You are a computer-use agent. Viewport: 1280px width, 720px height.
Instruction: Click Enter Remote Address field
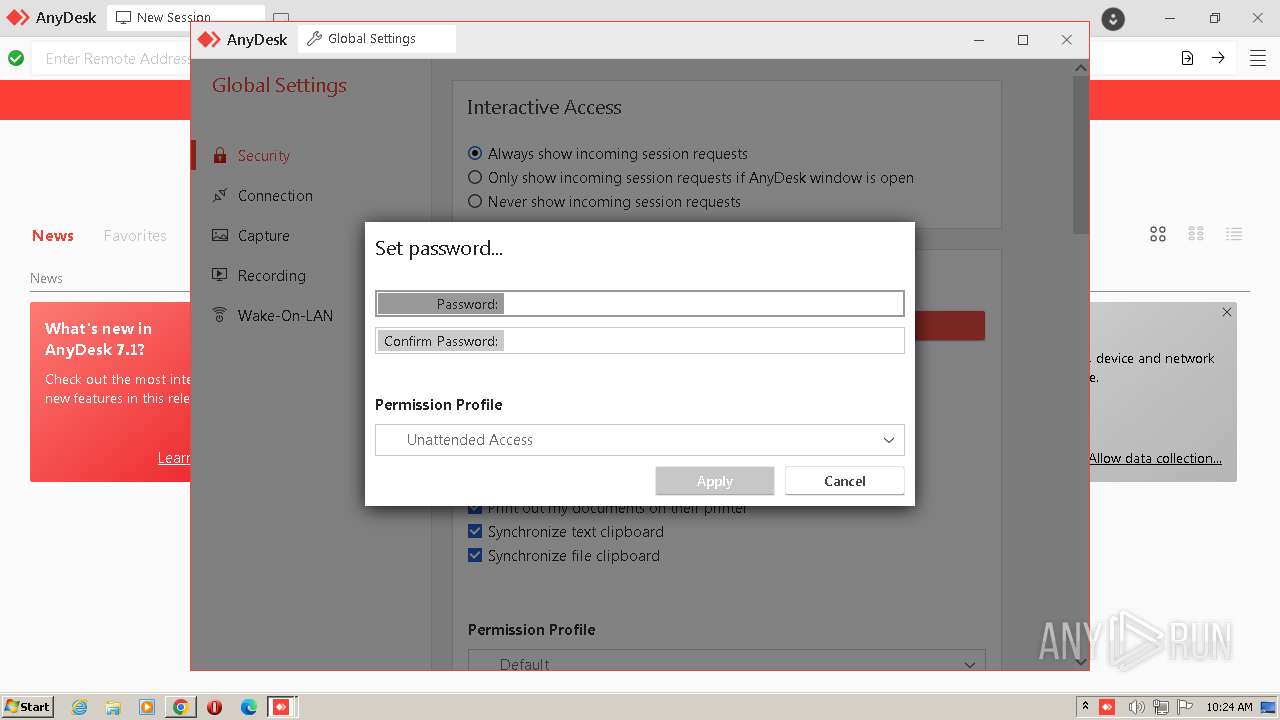click(117, 59)
